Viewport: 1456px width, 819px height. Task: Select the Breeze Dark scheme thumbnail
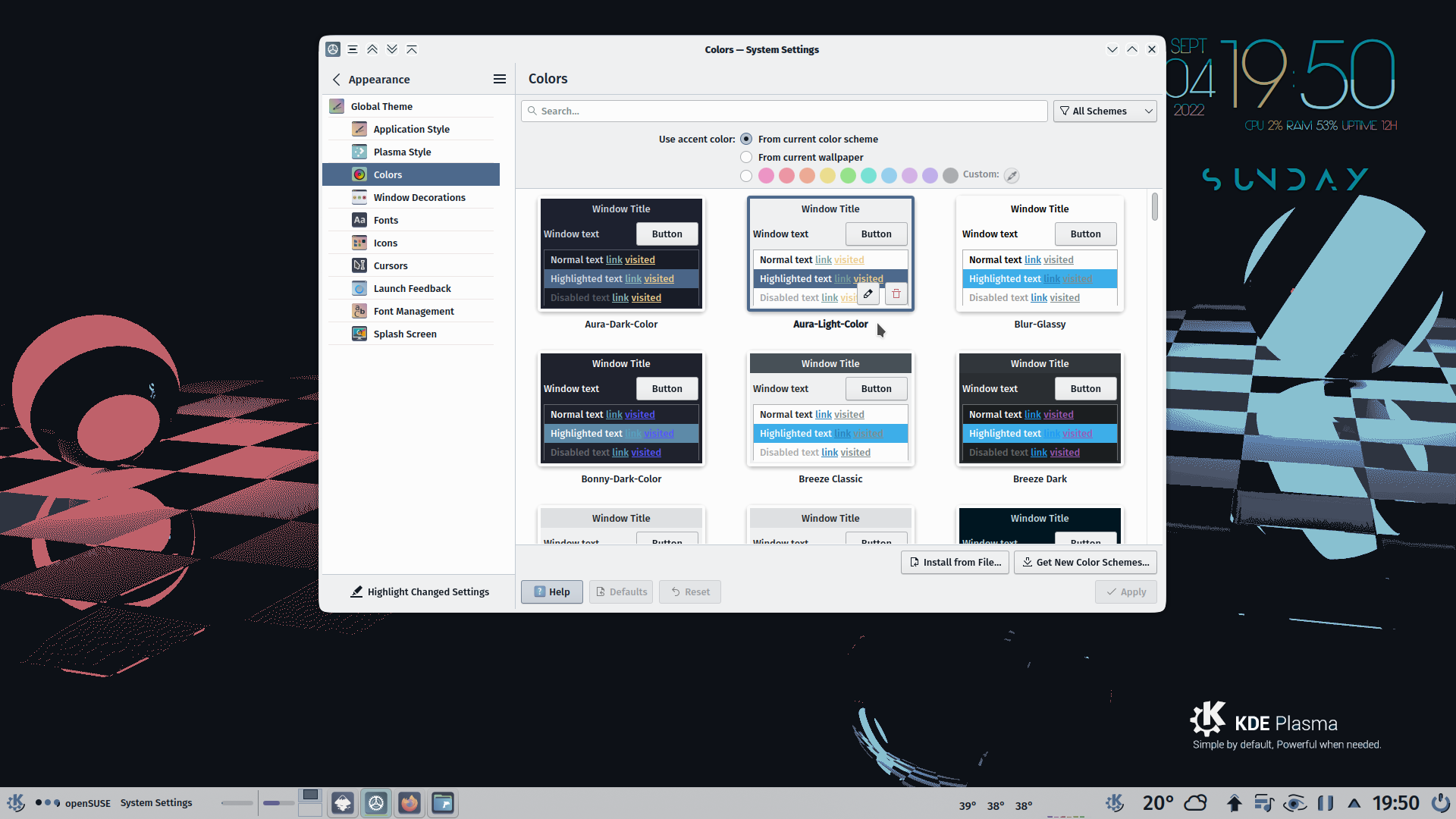pos(1040,409)
